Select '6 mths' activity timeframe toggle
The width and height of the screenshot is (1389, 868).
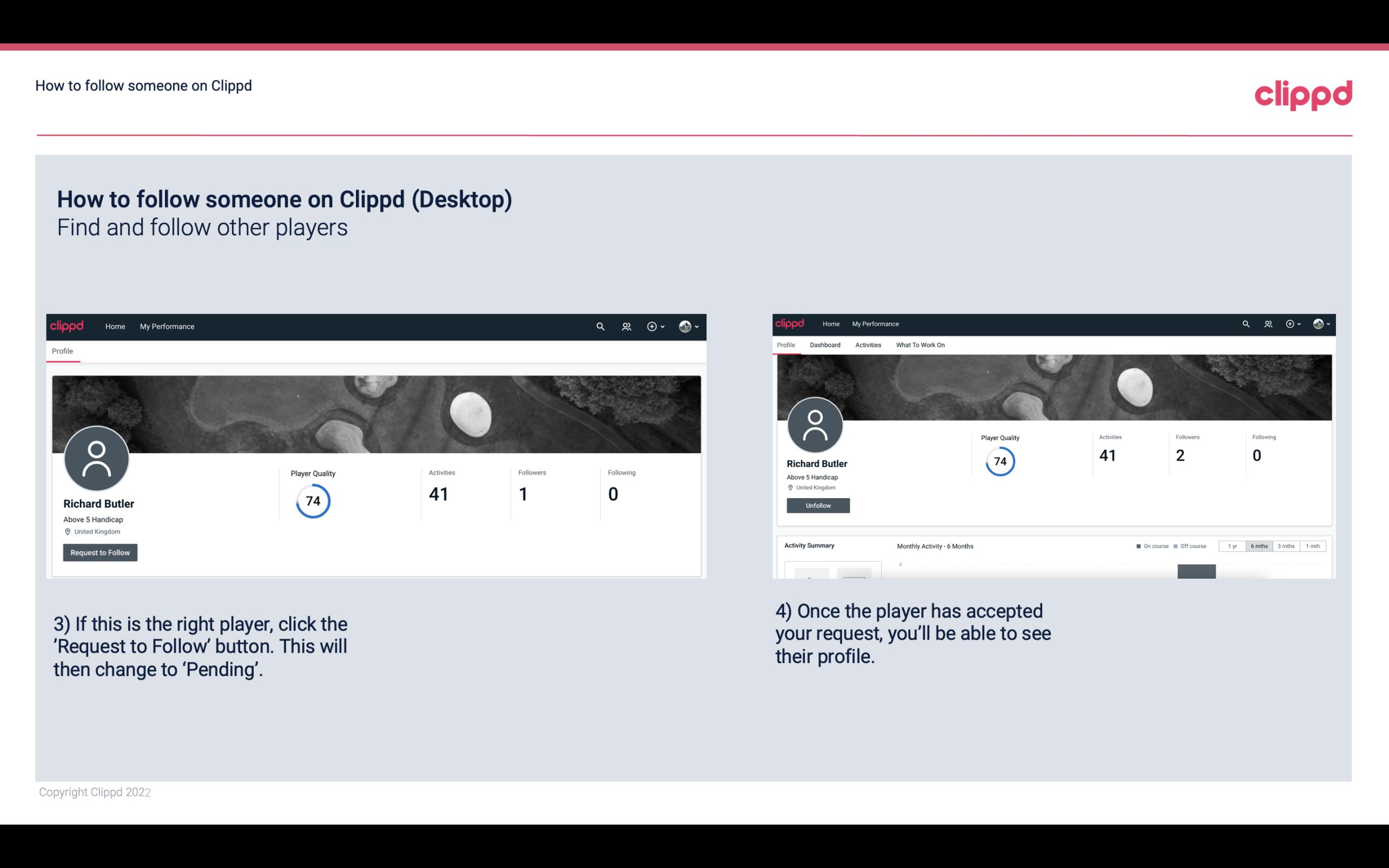pyautogui.click(x=1259, y=546)
